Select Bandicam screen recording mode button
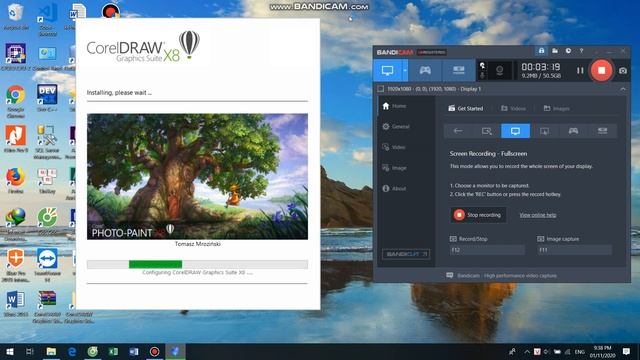640x360 pixels. [x=387, y=70]
